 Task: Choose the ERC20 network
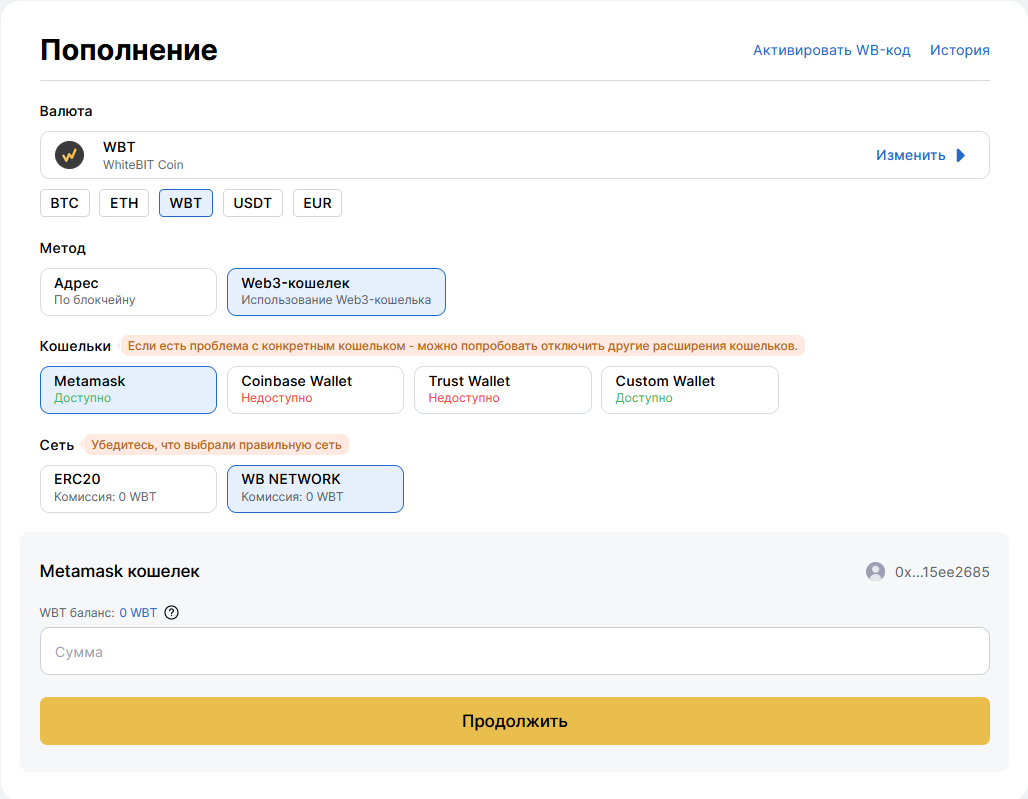tap(128, 489)
